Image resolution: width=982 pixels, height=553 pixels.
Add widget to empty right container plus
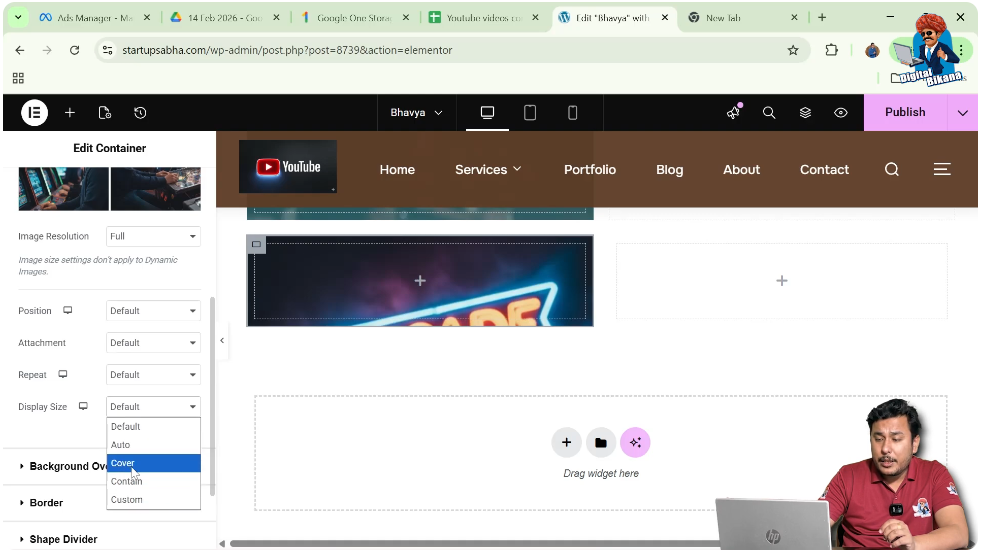pos(782,281)
